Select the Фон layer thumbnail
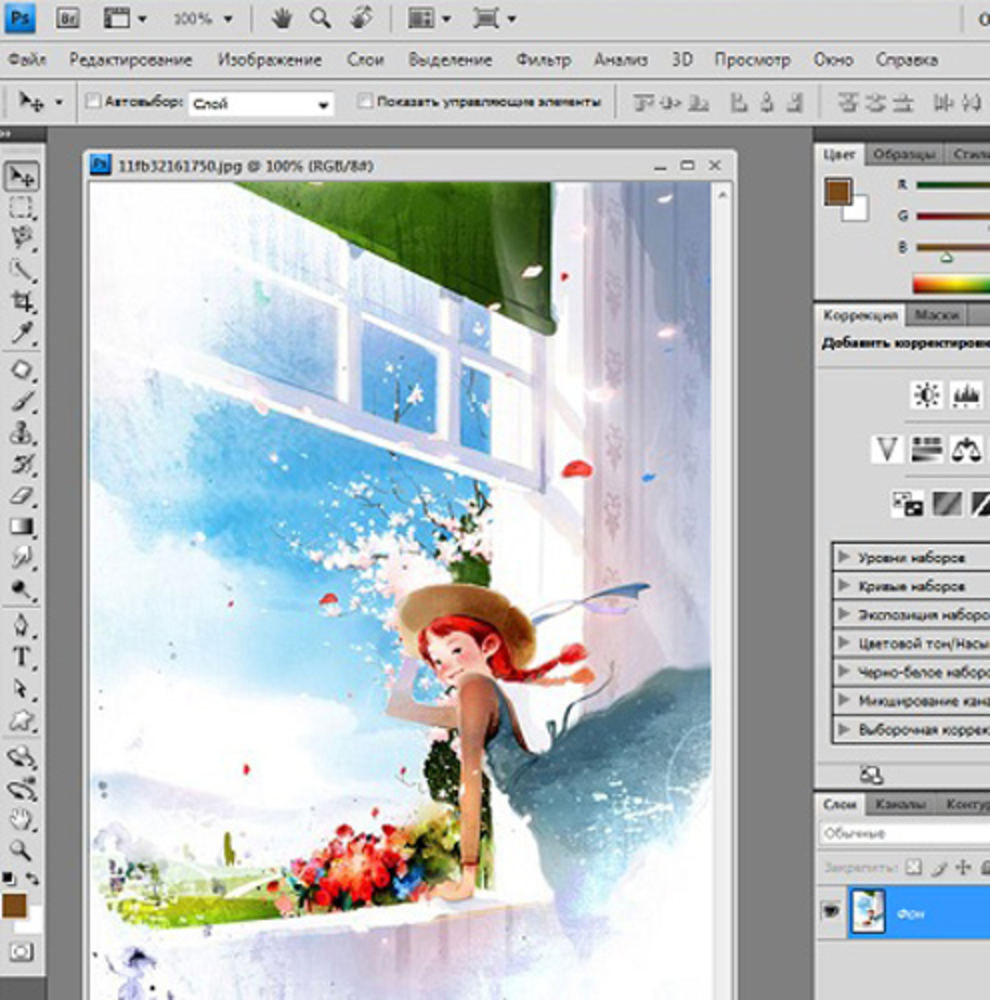Screen dimensions: 990x1000 click(868, 912)
